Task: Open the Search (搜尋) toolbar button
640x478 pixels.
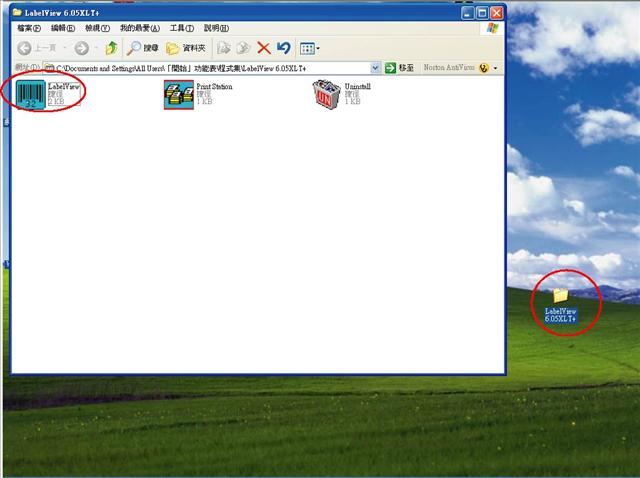Action: pos(142,48)
